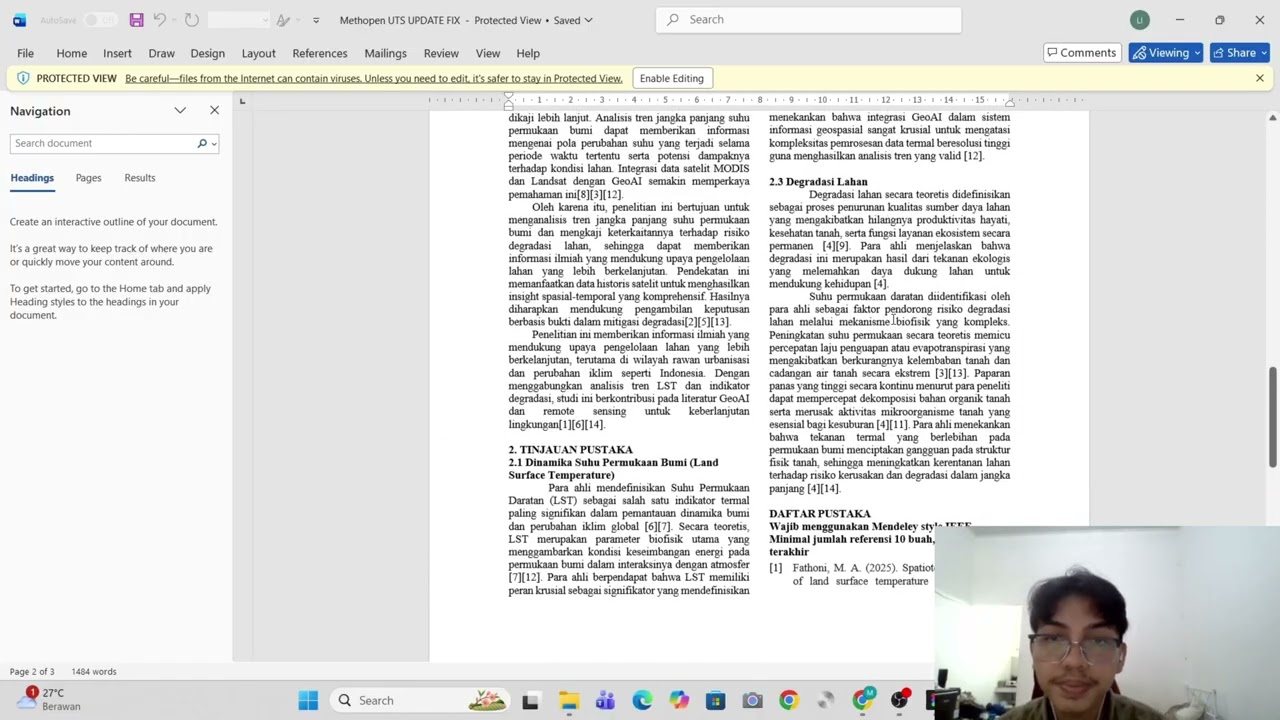The width and height of the screenshot is (1280, 720).
Task: Click the text styles icon in Quick Access Toolbar
Action: (284, 20)
